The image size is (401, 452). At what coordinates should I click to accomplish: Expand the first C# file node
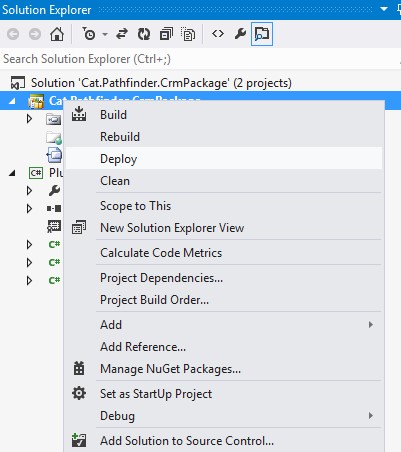(29, 245)
